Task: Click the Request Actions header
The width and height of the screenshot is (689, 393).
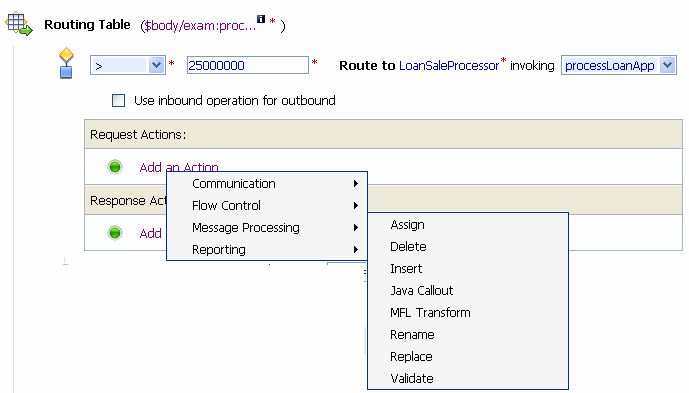Action: click(x=383, y=134)
